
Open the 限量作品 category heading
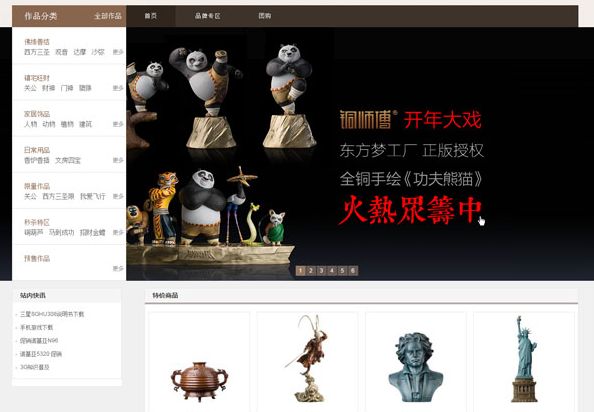(37, 186)
